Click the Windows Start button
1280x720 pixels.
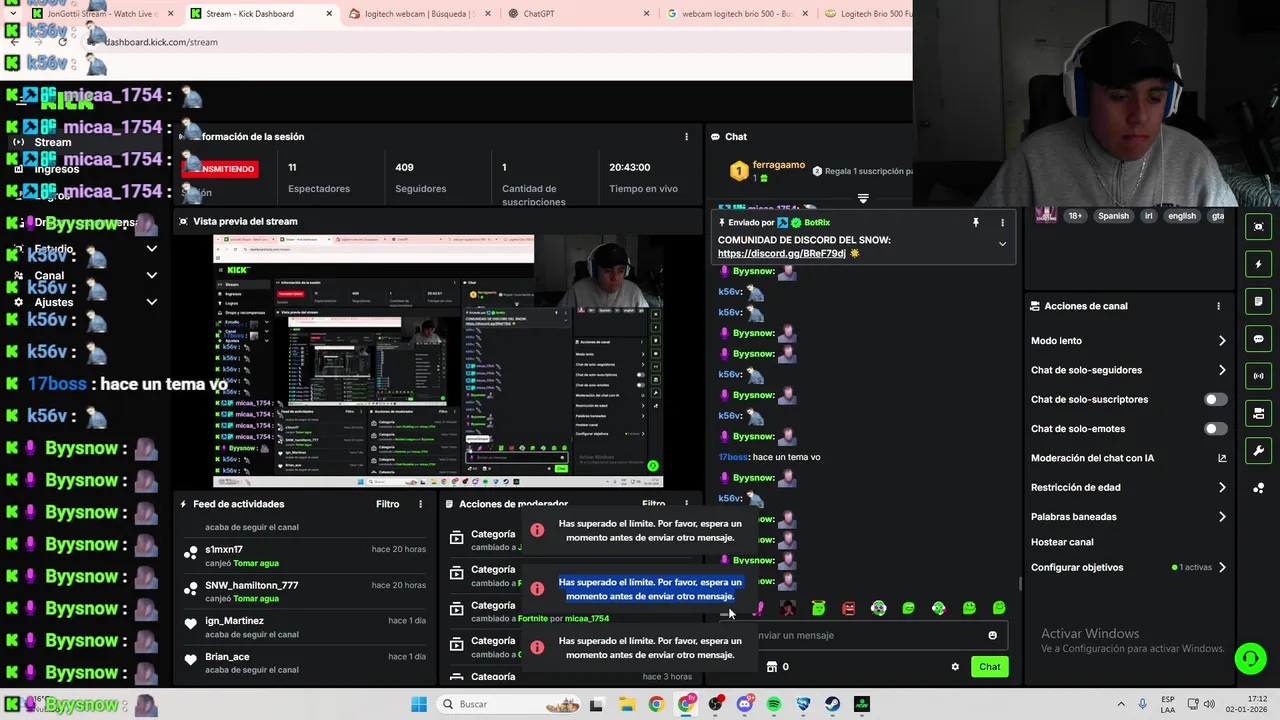[x=419, y=704]
